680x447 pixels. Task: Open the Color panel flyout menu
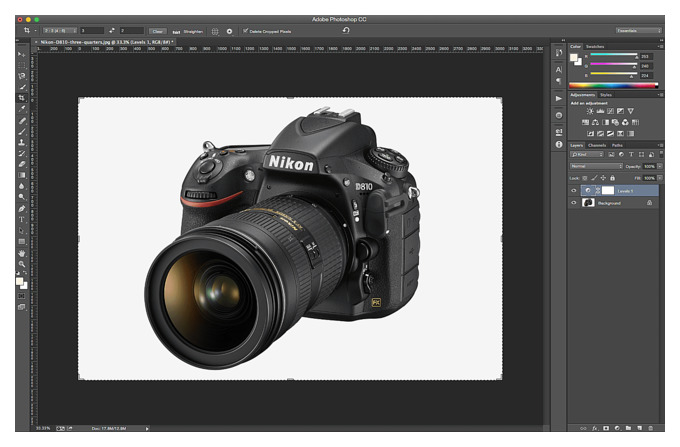point(660,46)
